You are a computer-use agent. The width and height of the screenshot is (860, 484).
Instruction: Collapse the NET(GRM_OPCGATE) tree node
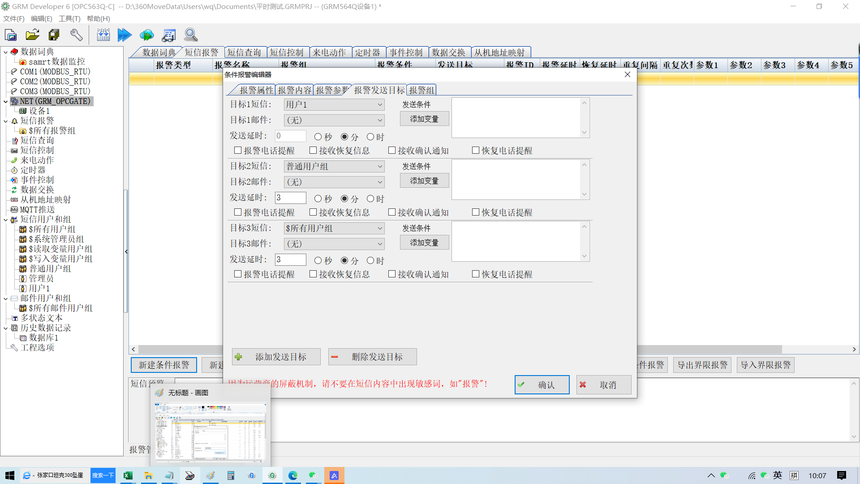(x=6, y=101)
